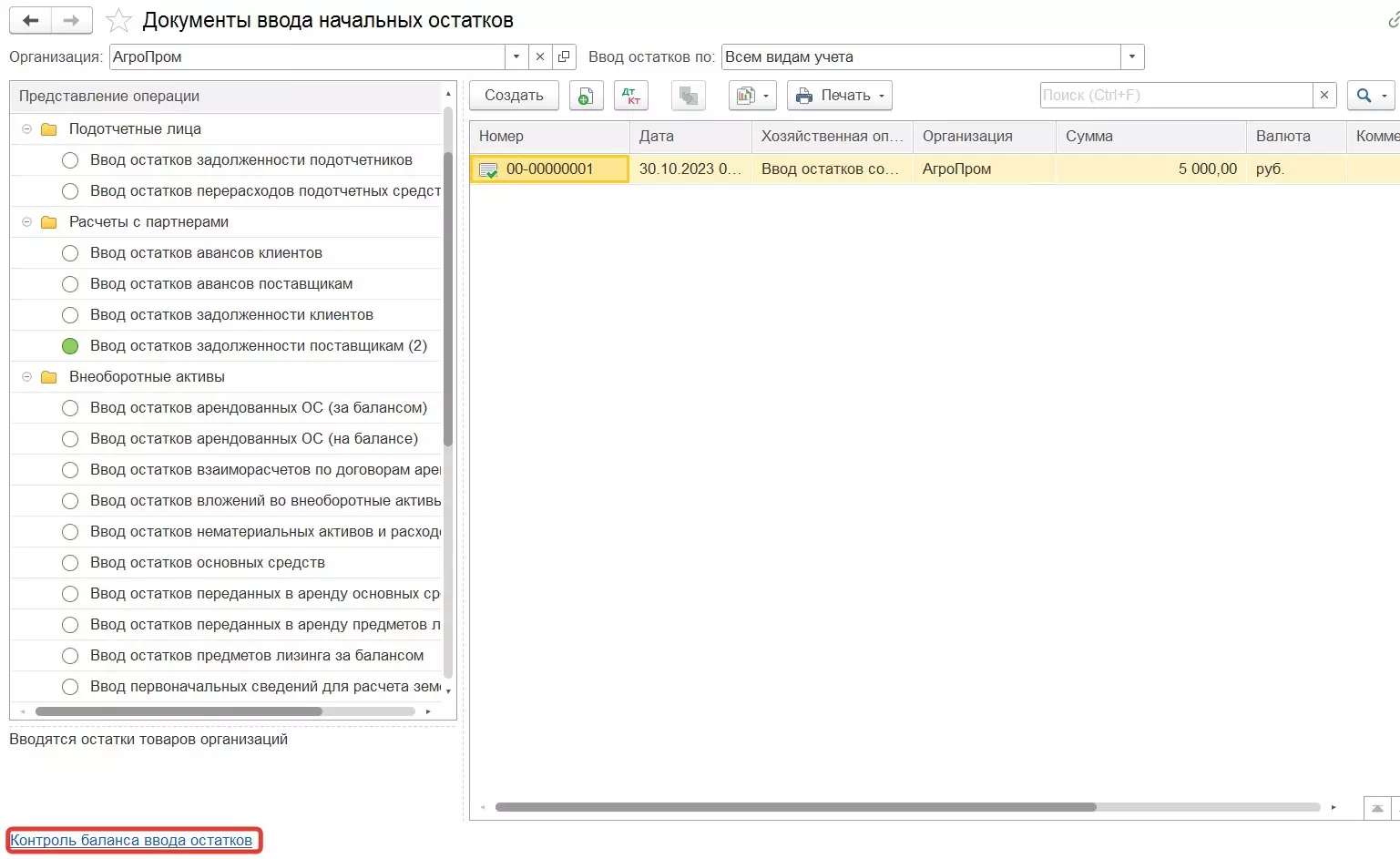Open the magnifier search options menu

pyautogui.click(x=1370, y=96)
